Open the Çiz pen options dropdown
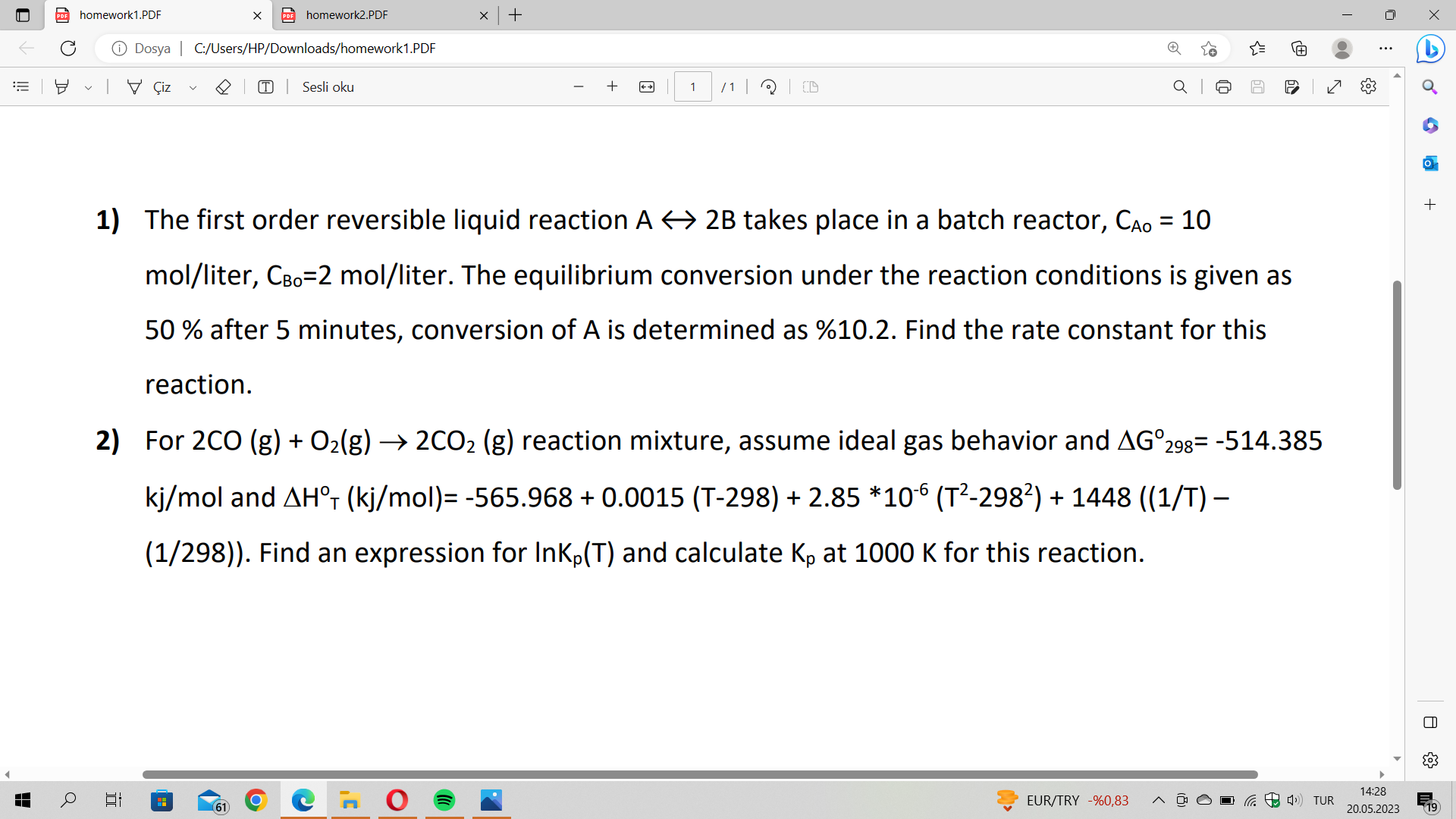This screenshot has height=819, width=1456. 193,86
